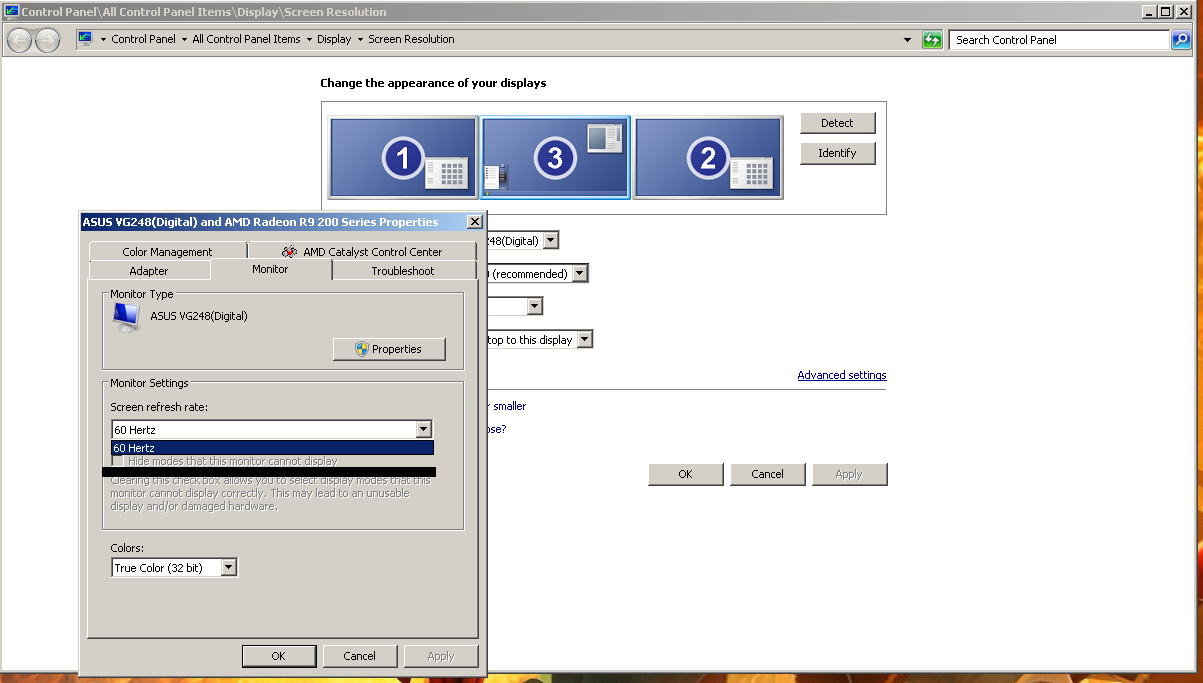Screen dimensions: 1203x683
Task: Click the green Refresh icon
Action: pos(932,40)
